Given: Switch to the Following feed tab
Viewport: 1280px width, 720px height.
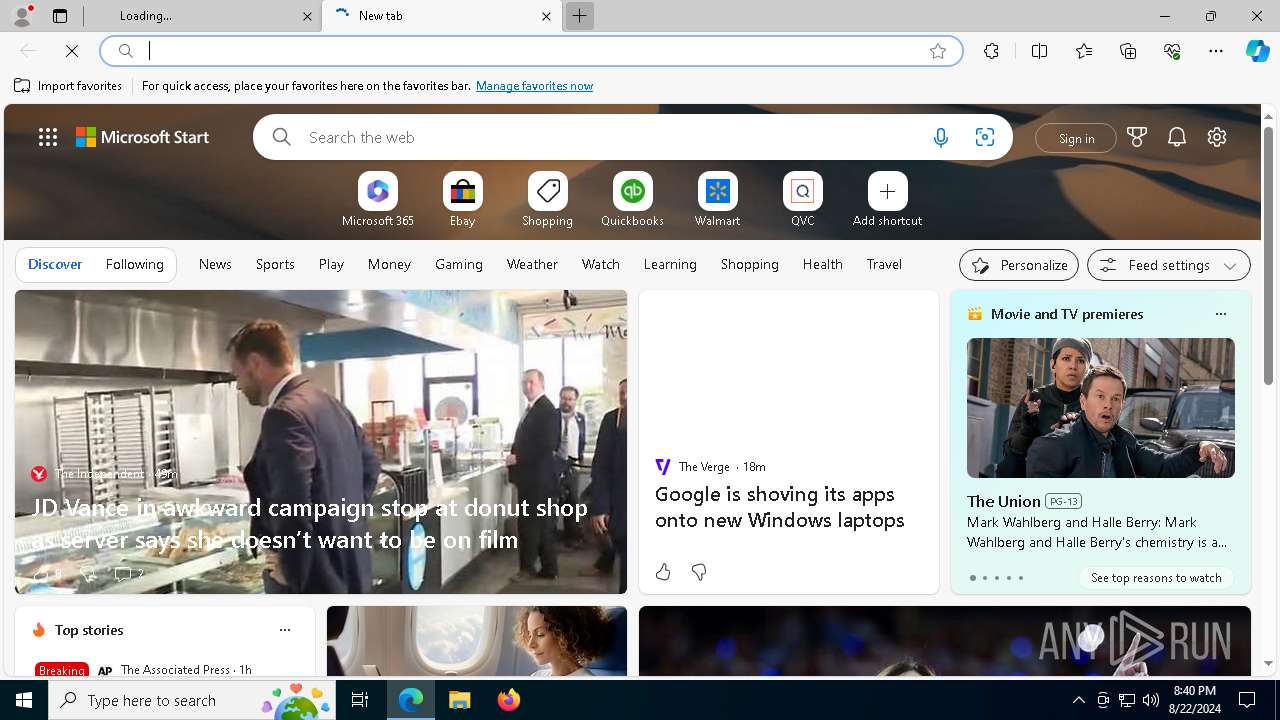Looking at the screenshot, I should pyautogui.click(x=134, y=264).
